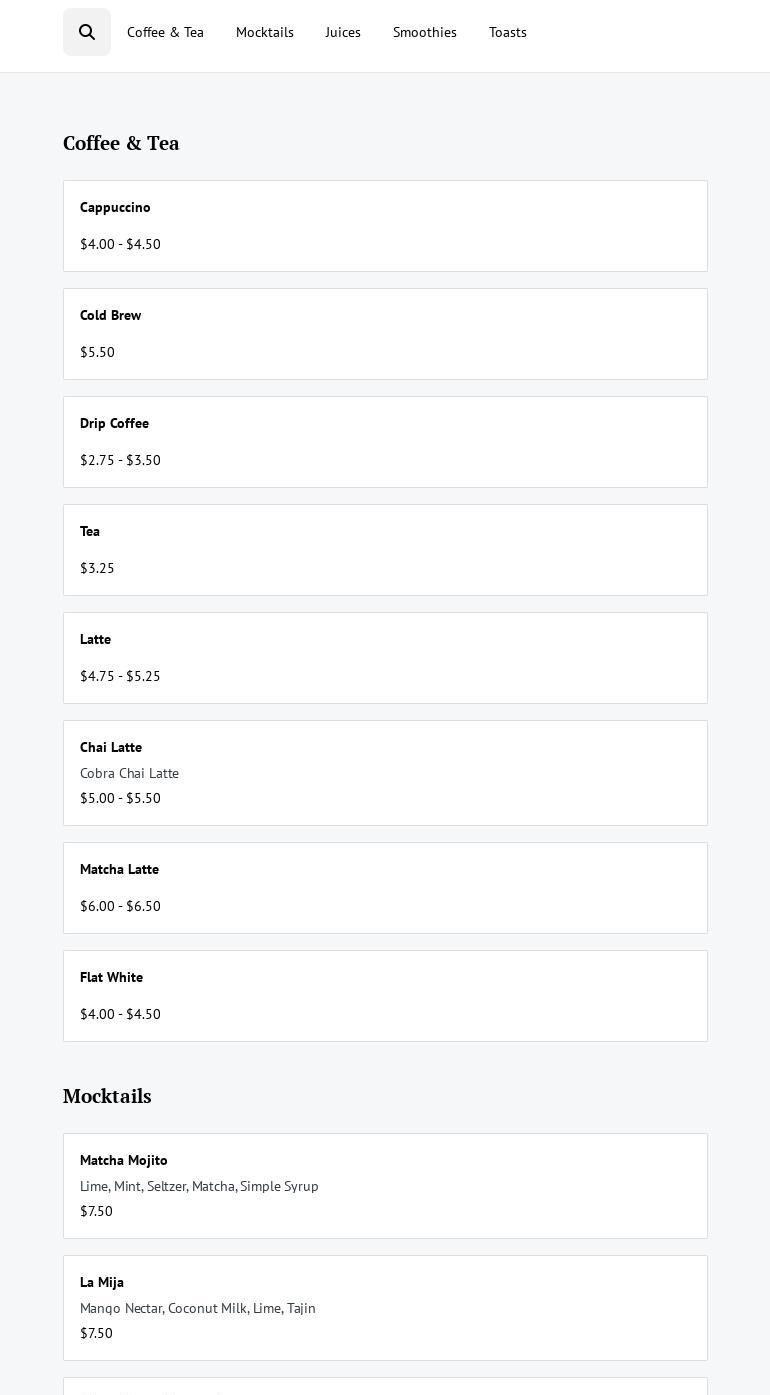Image resolution: width=770 pixels, height=1395 pixels.
Task: Jump to the Coffee & Tea section
Action: pos(165,32)
